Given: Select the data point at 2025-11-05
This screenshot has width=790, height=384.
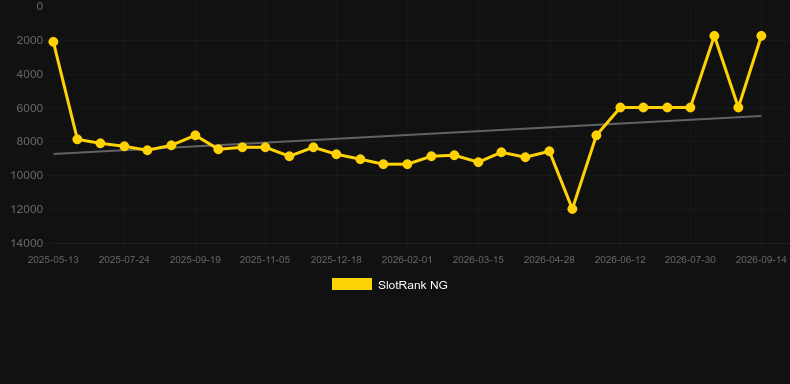Looking at the screenshot, I should coord(265,147).
